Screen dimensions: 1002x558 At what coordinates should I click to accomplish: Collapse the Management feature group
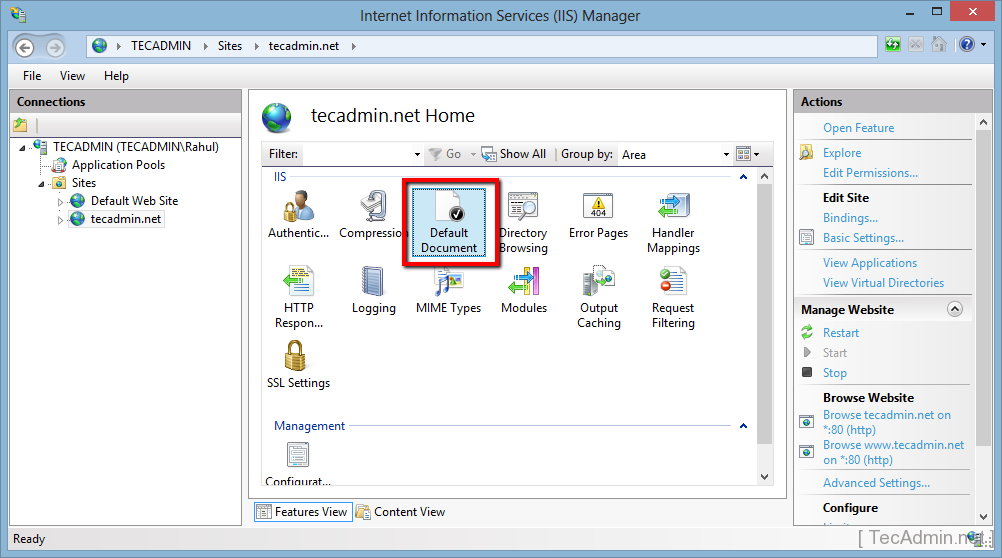pos(743,426)
